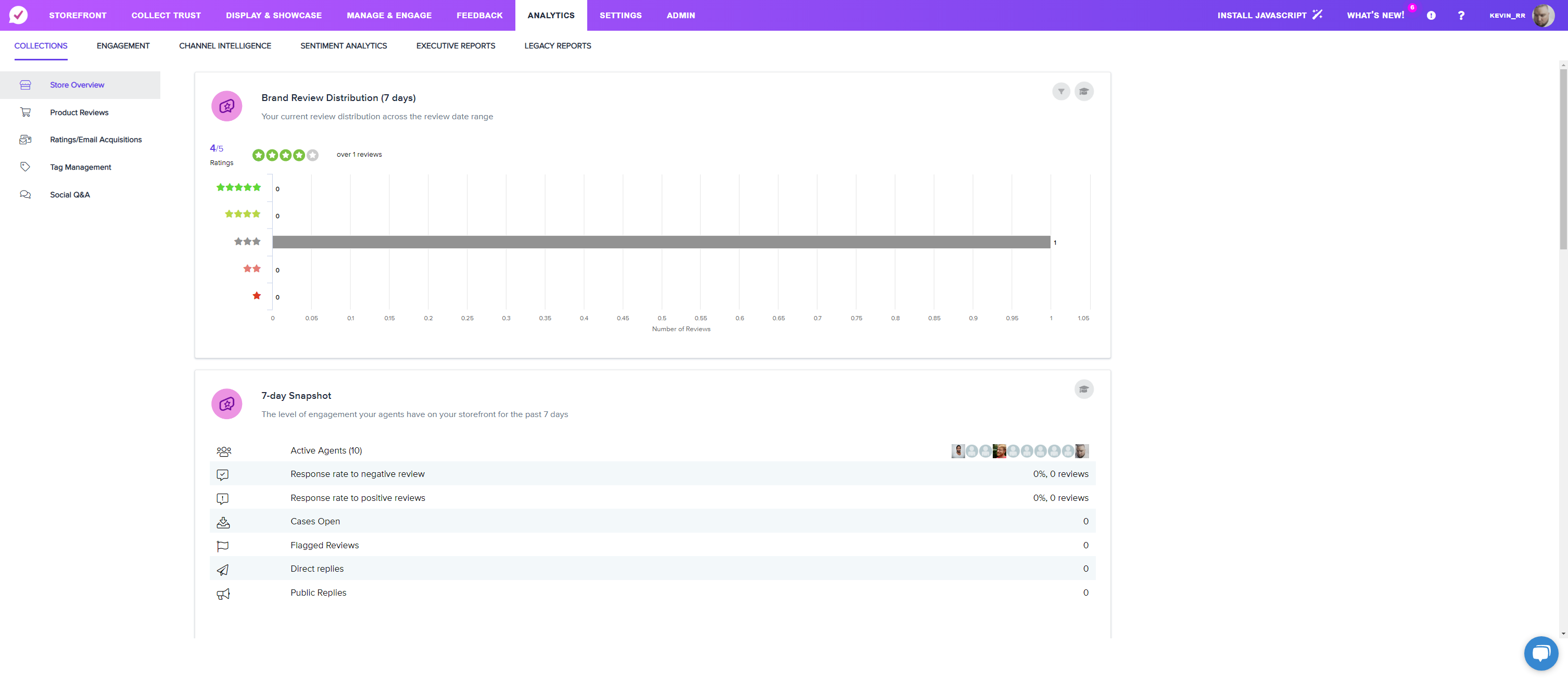The height and width of the screenshot is (680, 1568).
Task: Switch to the Engagement tab
Action: [x=123, y=46]
